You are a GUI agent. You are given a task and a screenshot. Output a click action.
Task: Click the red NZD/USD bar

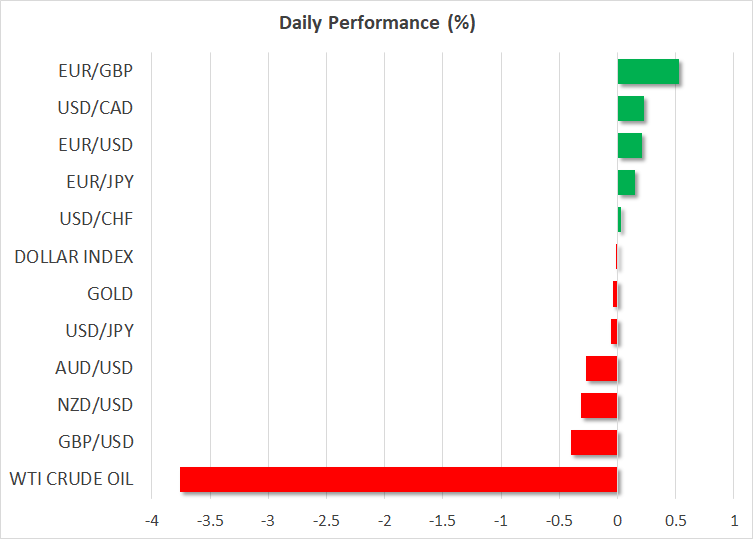coord(599,405)
